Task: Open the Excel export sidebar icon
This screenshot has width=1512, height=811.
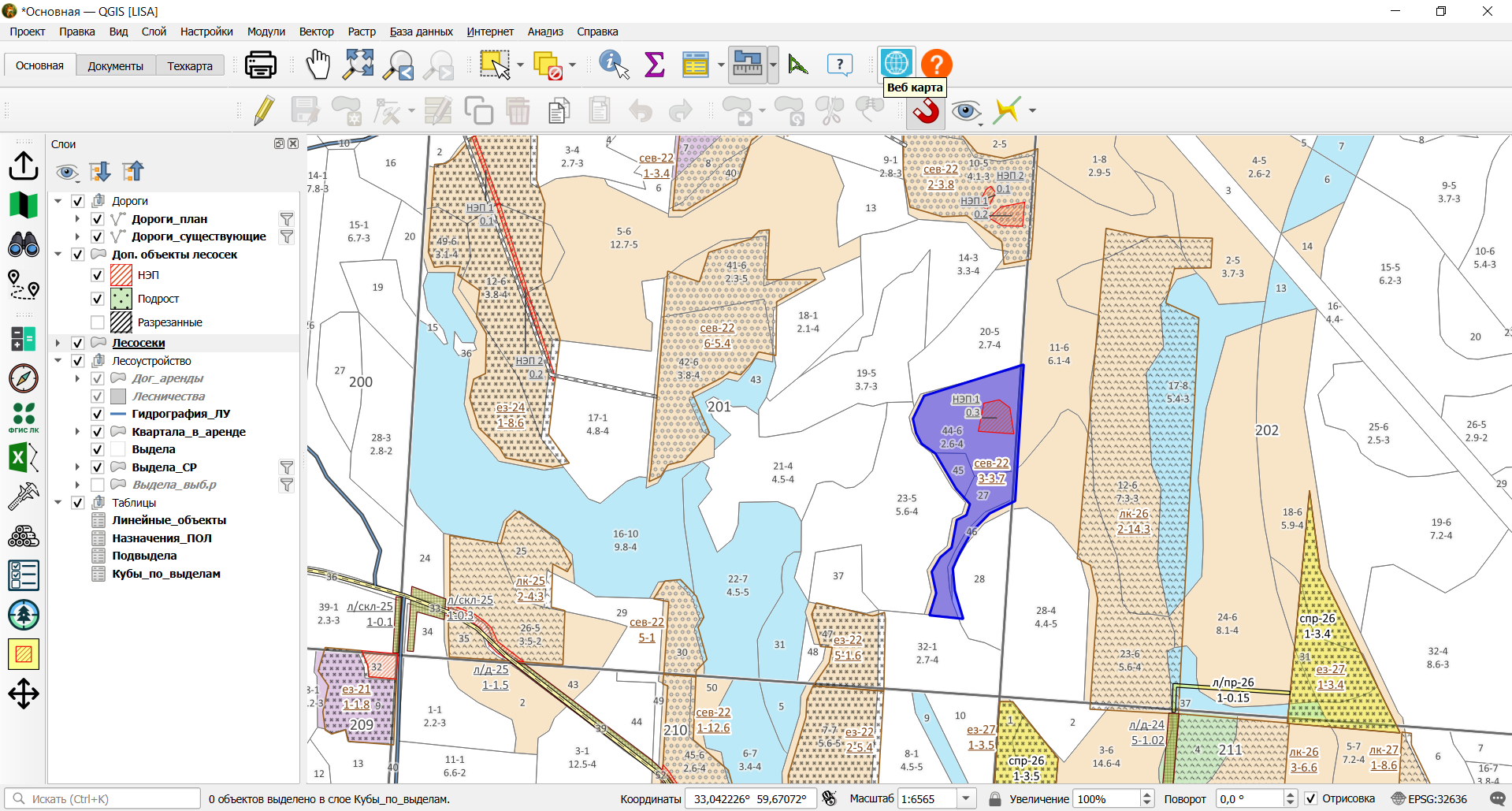Action: click(x=24, y=457)
